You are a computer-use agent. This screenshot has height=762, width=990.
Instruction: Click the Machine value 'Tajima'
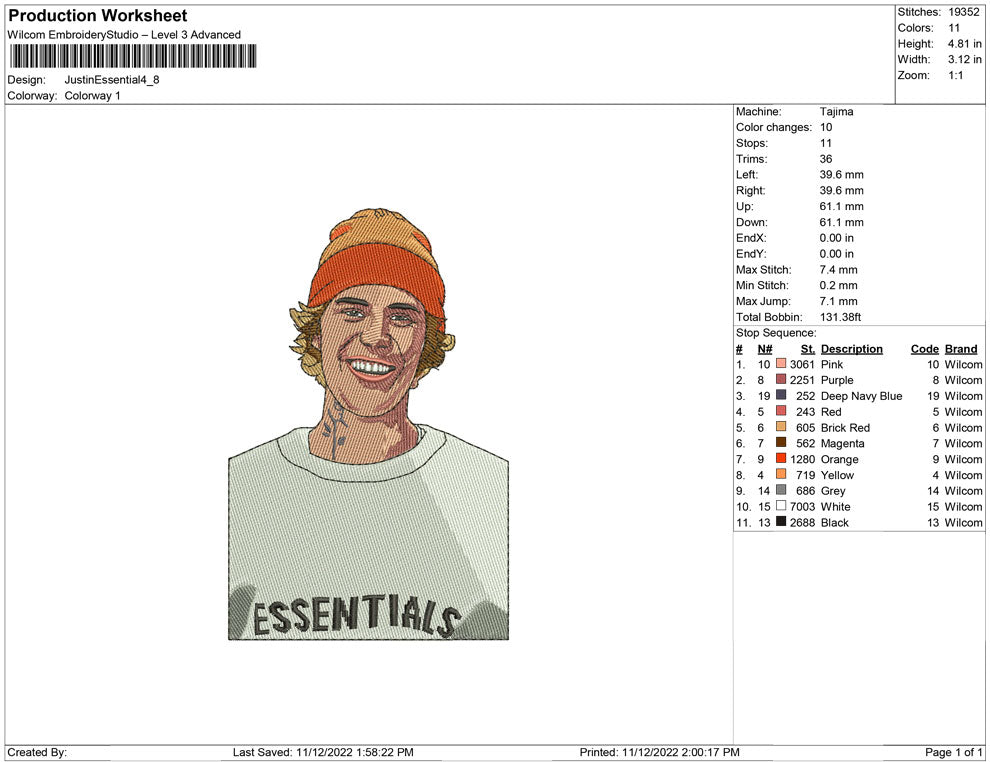pos(837,112)
